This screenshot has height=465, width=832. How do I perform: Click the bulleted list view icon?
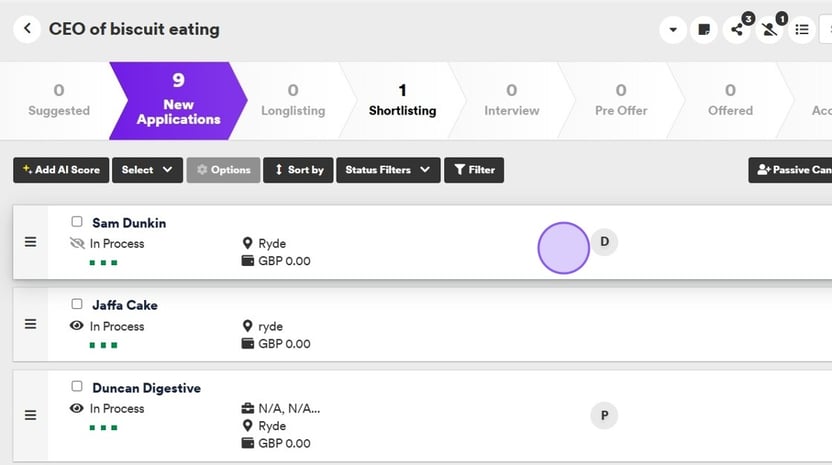coord(801,30)
